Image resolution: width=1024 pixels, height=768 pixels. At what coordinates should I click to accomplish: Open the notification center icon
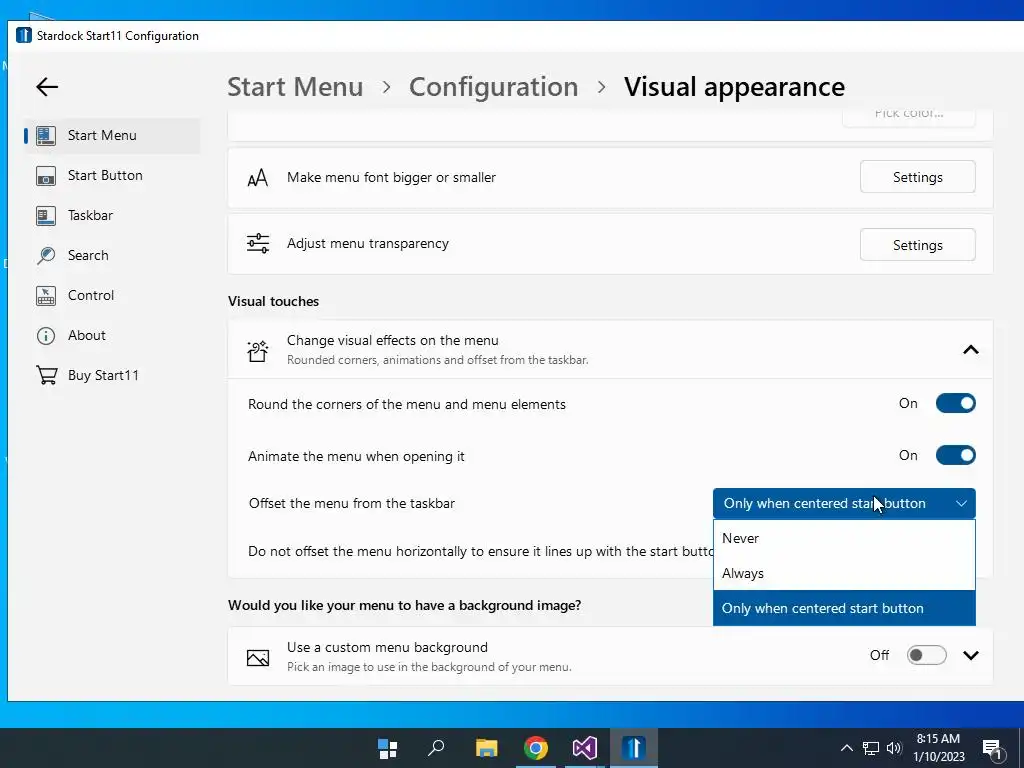993,750
